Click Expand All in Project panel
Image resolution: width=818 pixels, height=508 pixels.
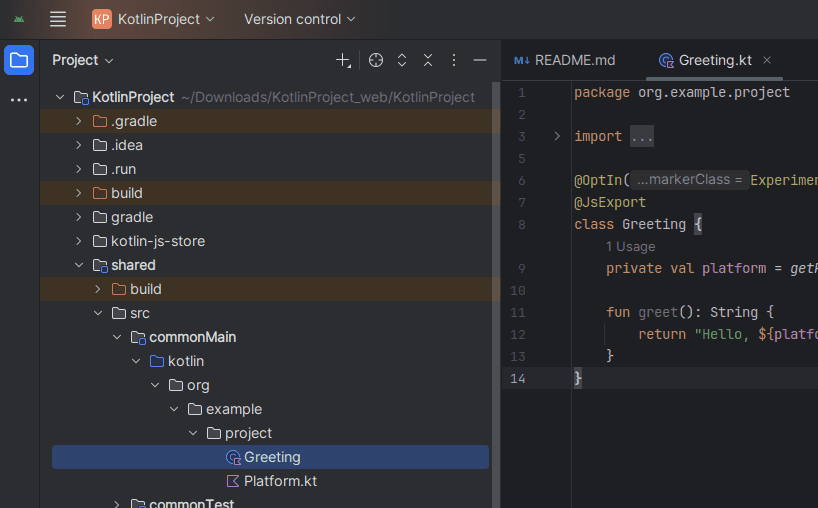point(402,60)
